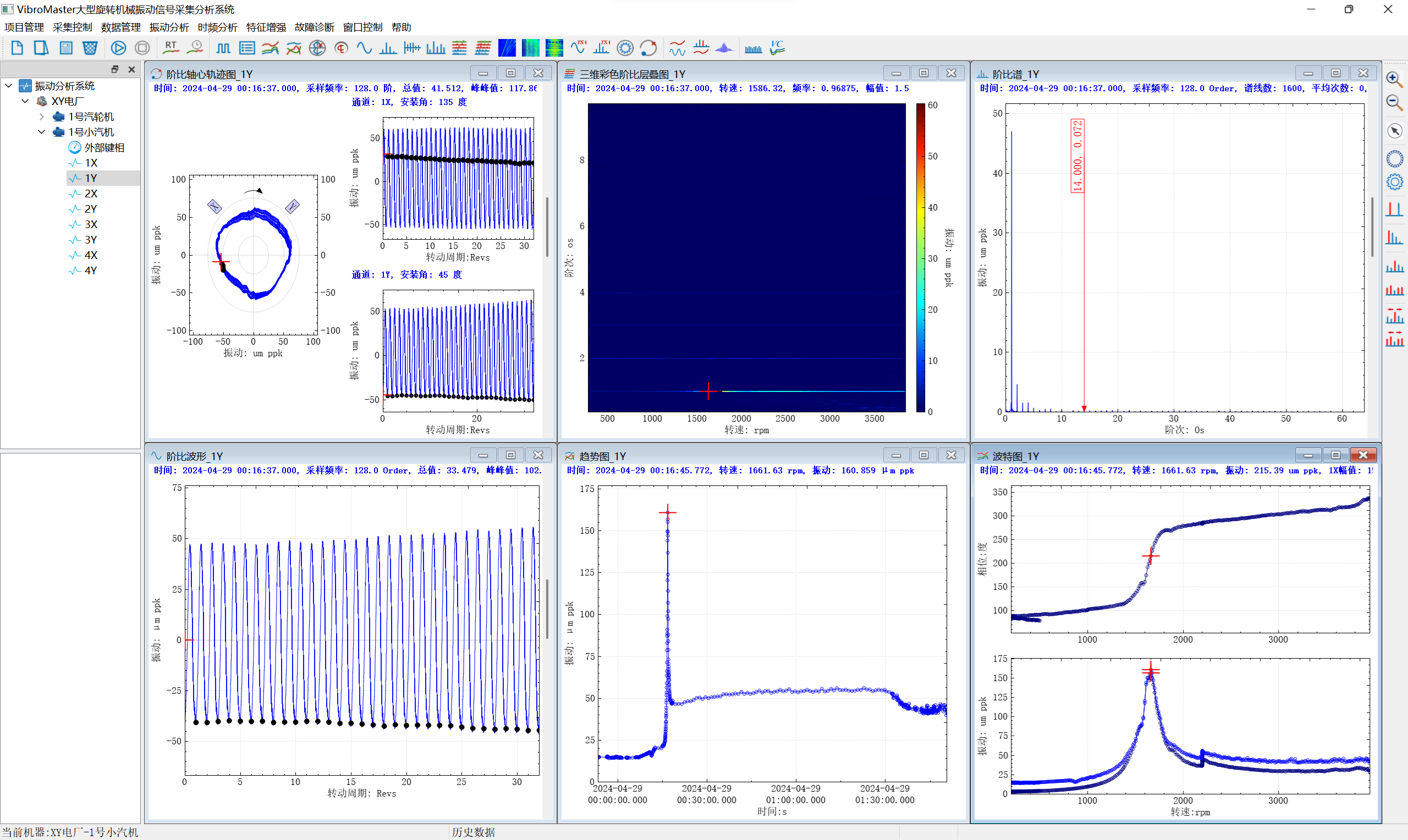Select the arrow pointer tool
The width and height of the screenshot is (1408, 840).
[1394, 131]
